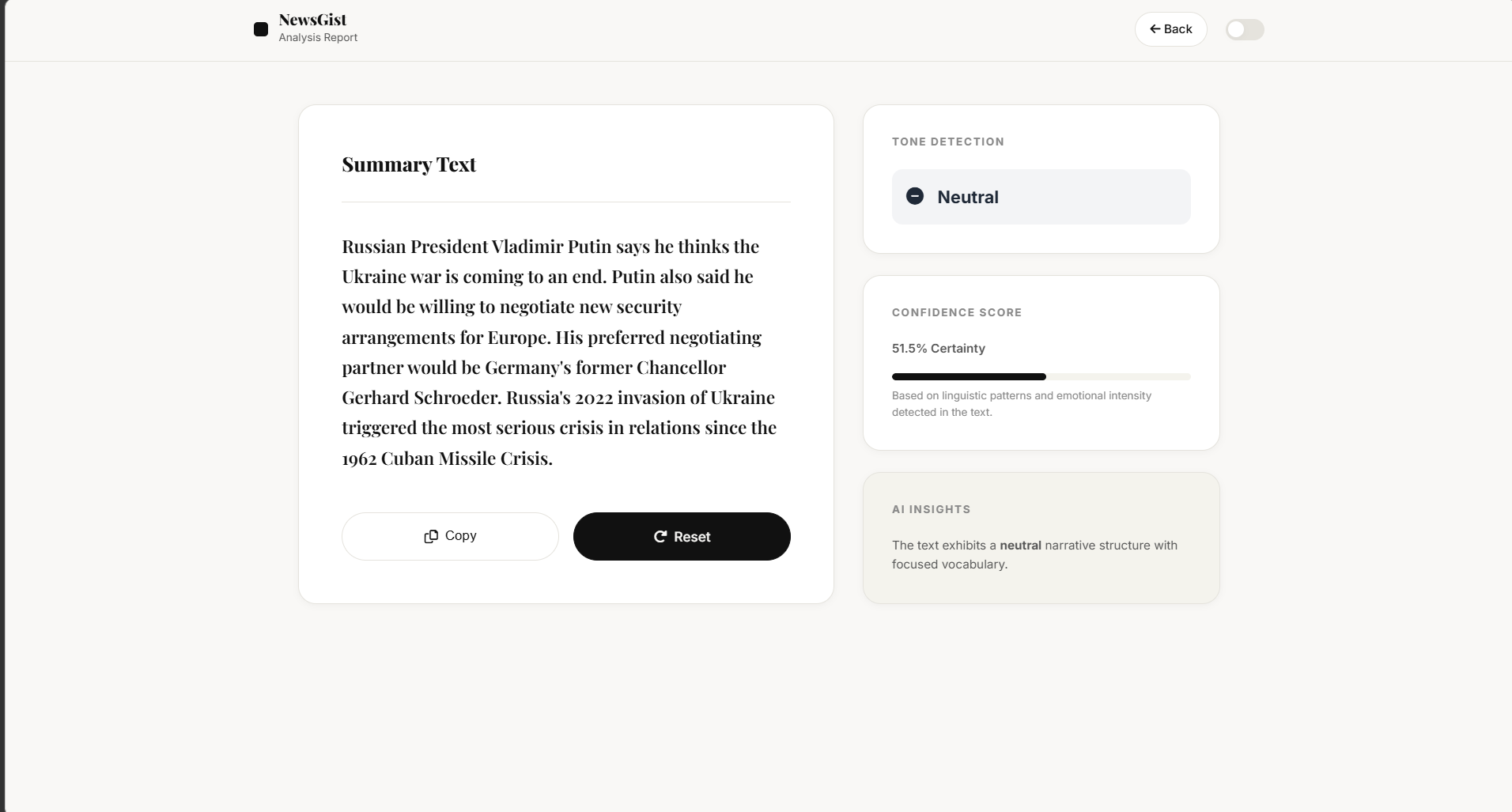Toggle the theme switch in header
Screen dimensions: 1512x812
(x=1245, y=30)
